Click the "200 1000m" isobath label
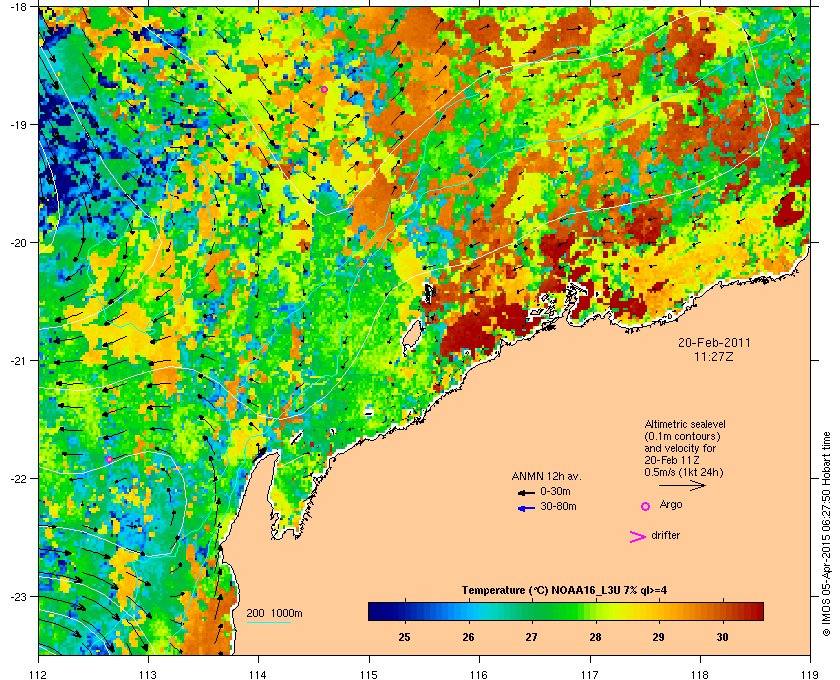The image size is (840, 680). pos(274,614)
